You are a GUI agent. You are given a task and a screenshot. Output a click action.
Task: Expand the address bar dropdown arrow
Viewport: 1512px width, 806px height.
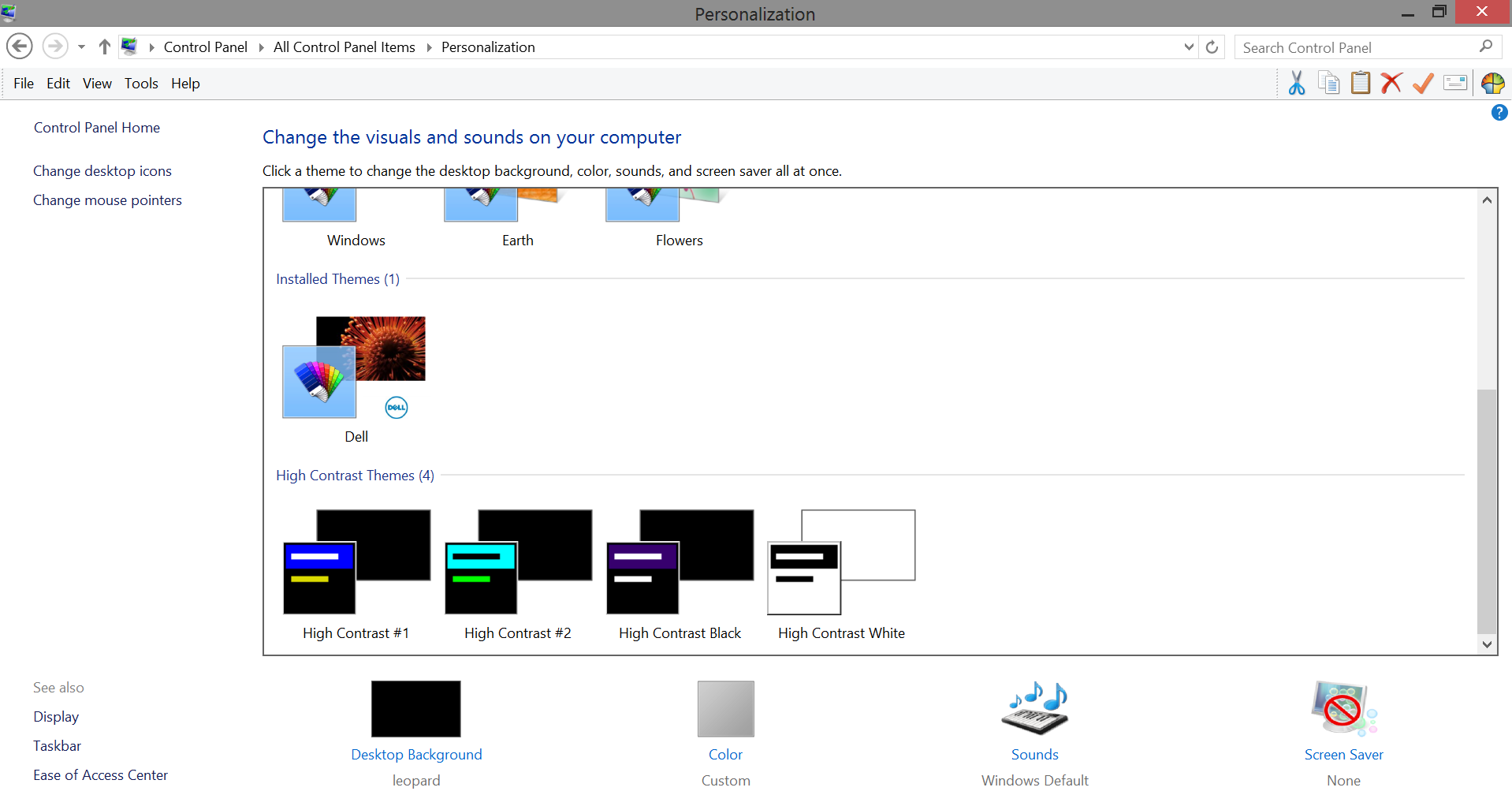tap(1189, 47)
